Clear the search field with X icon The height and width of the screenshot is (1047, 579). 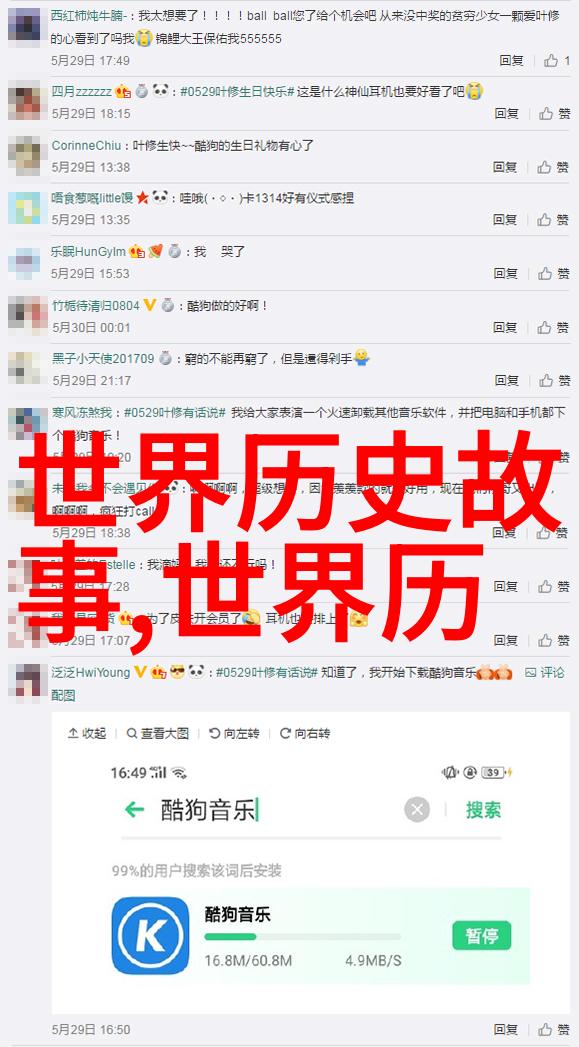[x=417, y=810]
